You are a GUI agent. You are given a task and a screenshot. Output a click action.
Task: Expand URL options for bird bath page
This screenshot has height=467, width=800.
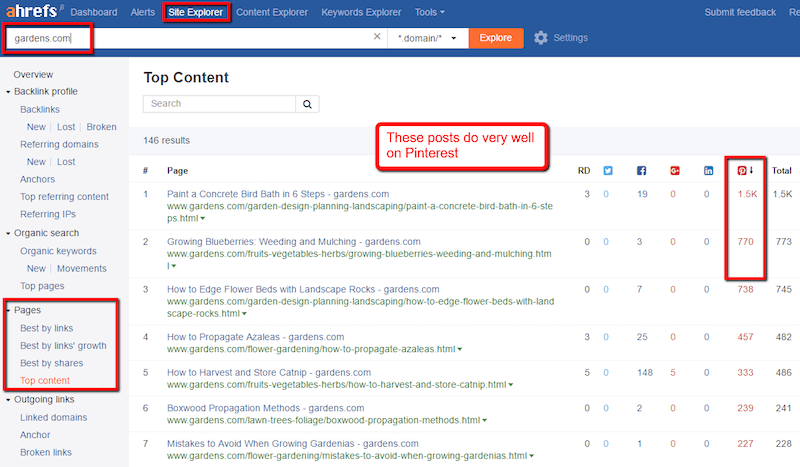tap(203, 218)
